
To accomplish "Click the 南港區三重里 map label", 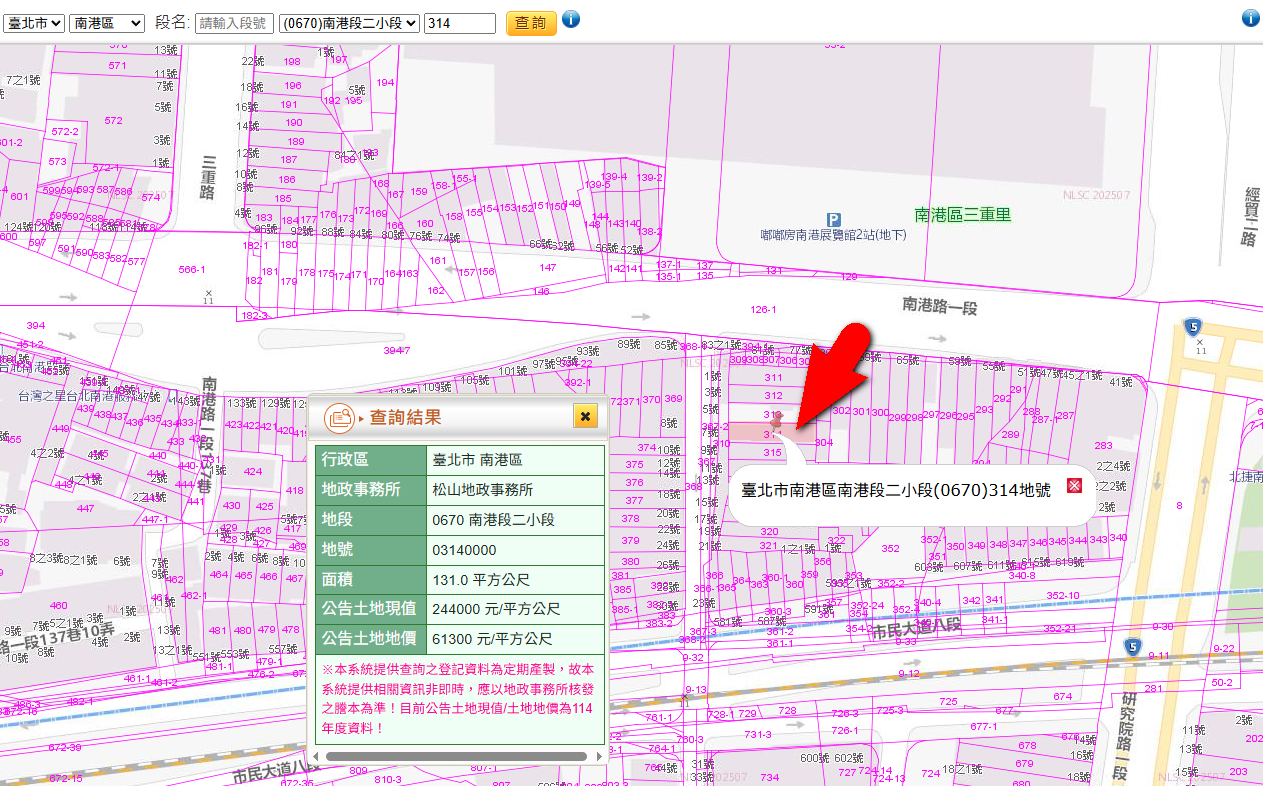I will 963,214.
